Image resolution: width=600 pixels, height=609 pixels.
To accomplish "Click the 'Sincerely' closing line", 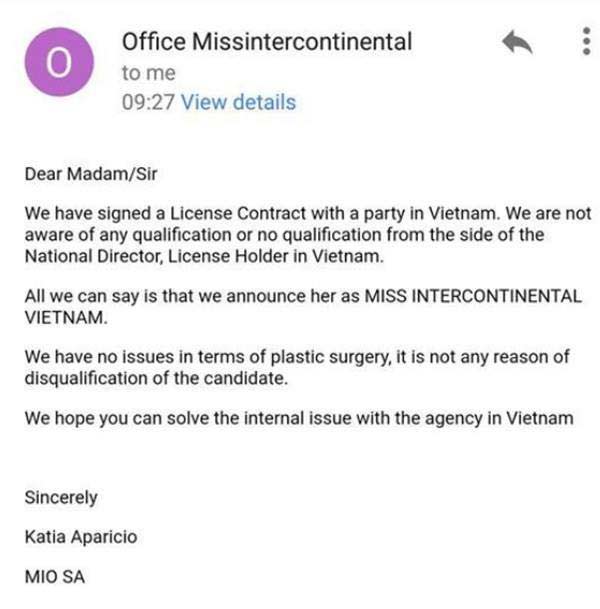I will (x=61, y=498).
